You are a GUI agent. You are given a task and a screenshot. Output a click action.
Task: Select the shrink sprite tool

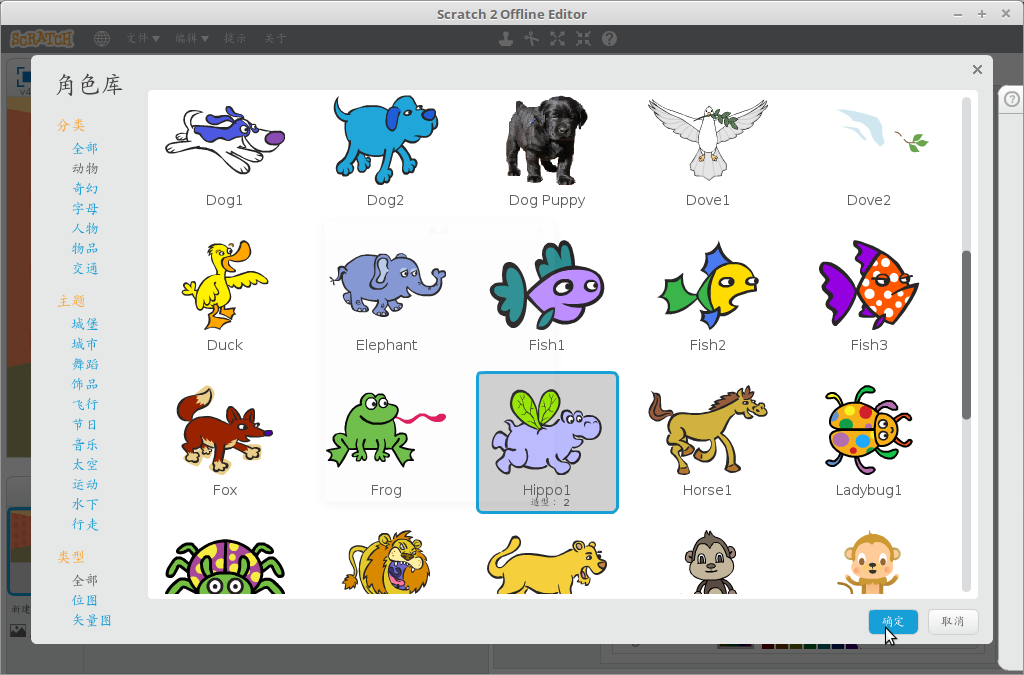583,39
